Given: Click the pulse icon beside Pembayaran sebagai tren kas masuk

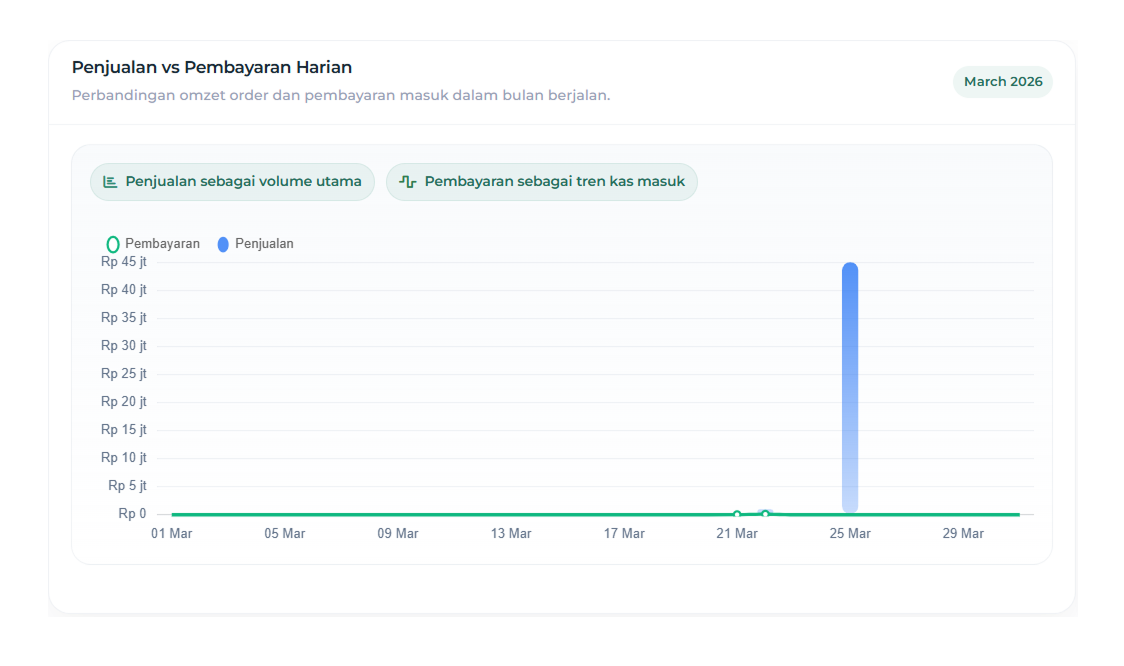Looking at the screenshot, I should [408, 182].
